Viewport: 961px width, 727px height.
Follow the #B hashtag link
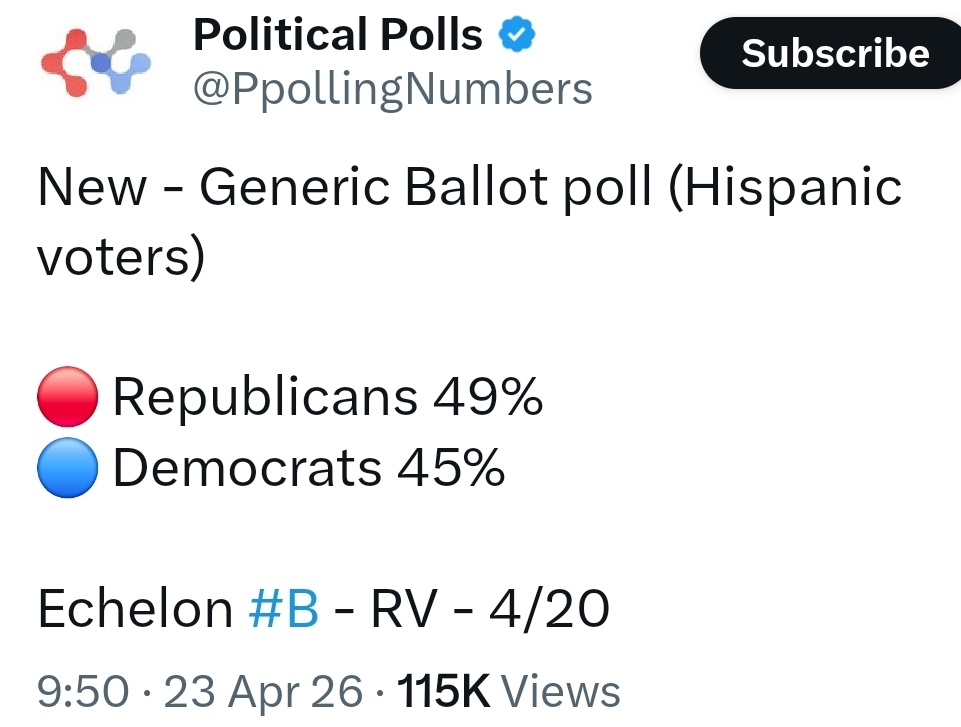click(x=283, y=609)
